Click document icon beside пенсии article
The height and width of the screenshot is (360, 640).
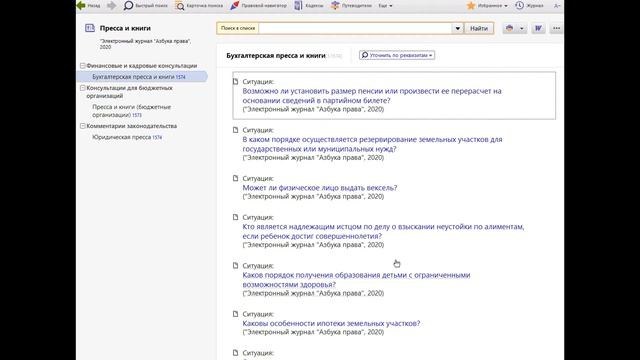pyautogui.click(x=236, y=82)
